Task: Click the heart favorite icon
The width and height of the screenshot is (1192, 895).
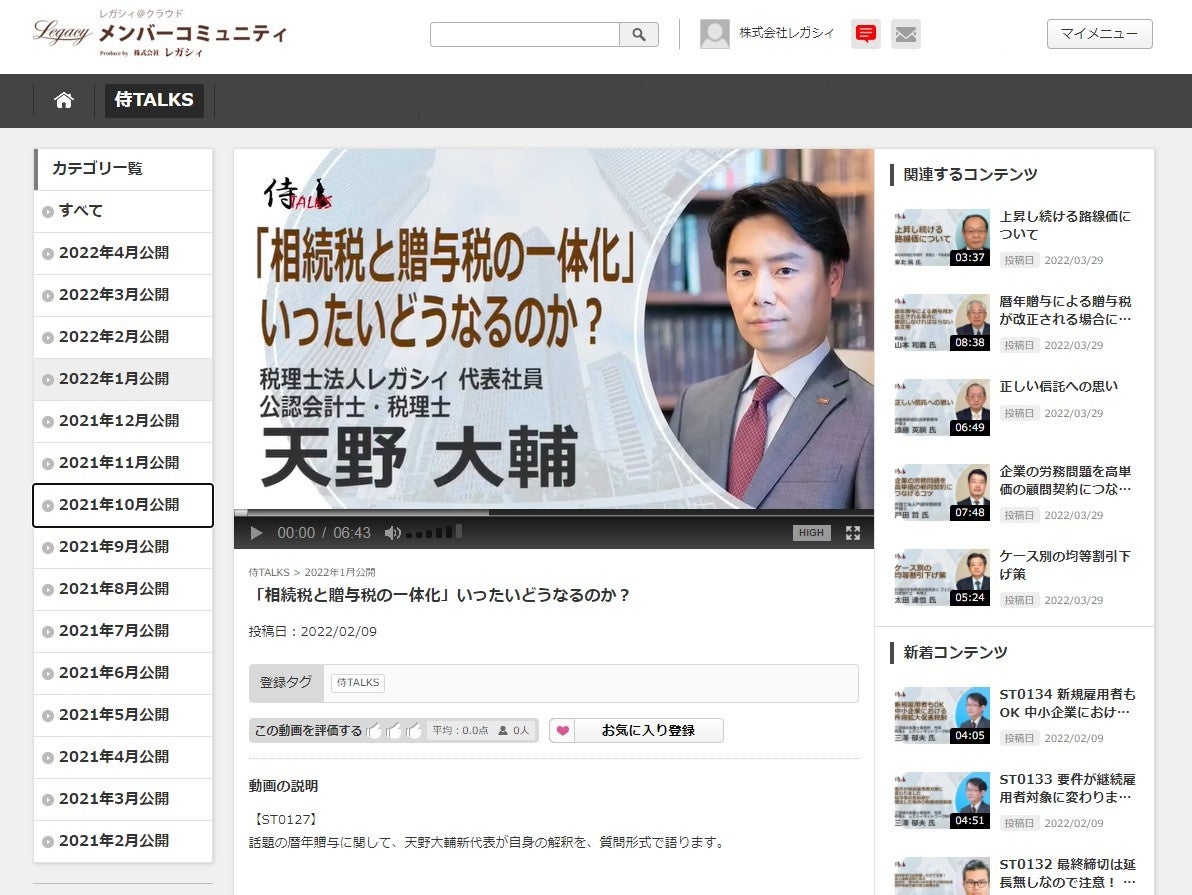Action: point(563,731)
